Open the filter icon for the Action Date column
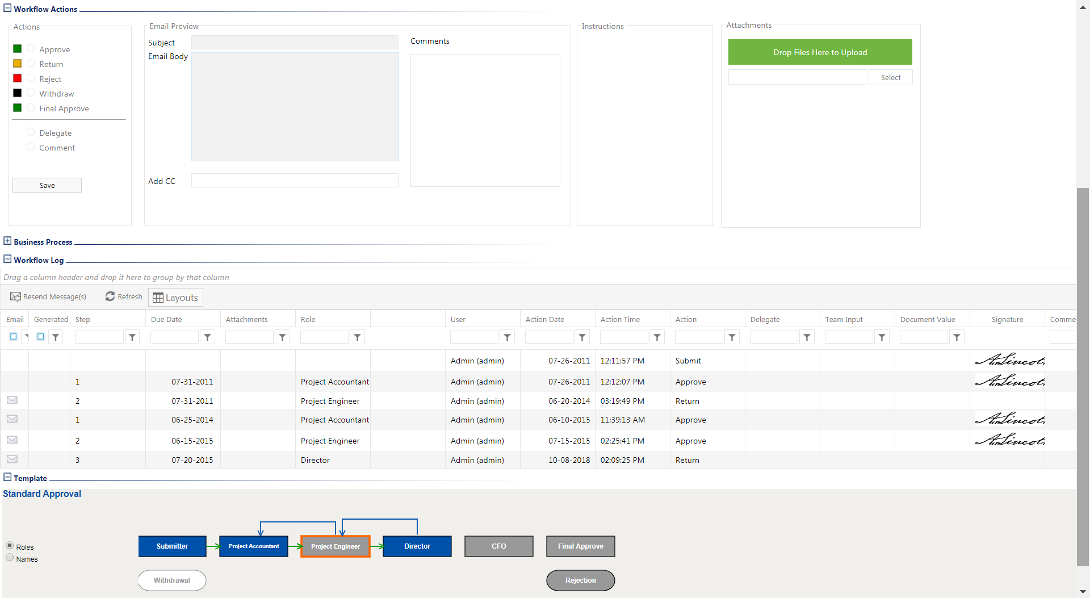Viewport: 1091px width, 600px height. pos(582,338)
